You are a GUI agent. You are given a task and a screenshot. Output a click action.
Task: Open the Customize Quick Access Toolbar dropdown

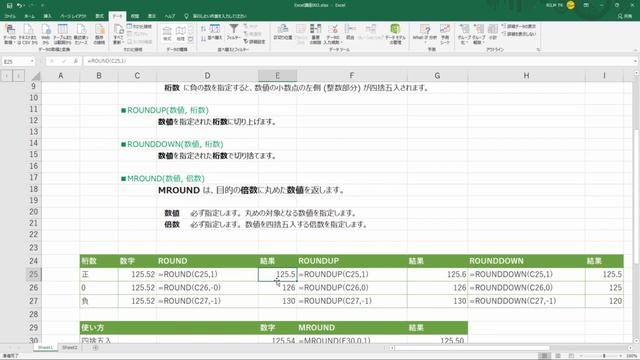coord(42,5)
